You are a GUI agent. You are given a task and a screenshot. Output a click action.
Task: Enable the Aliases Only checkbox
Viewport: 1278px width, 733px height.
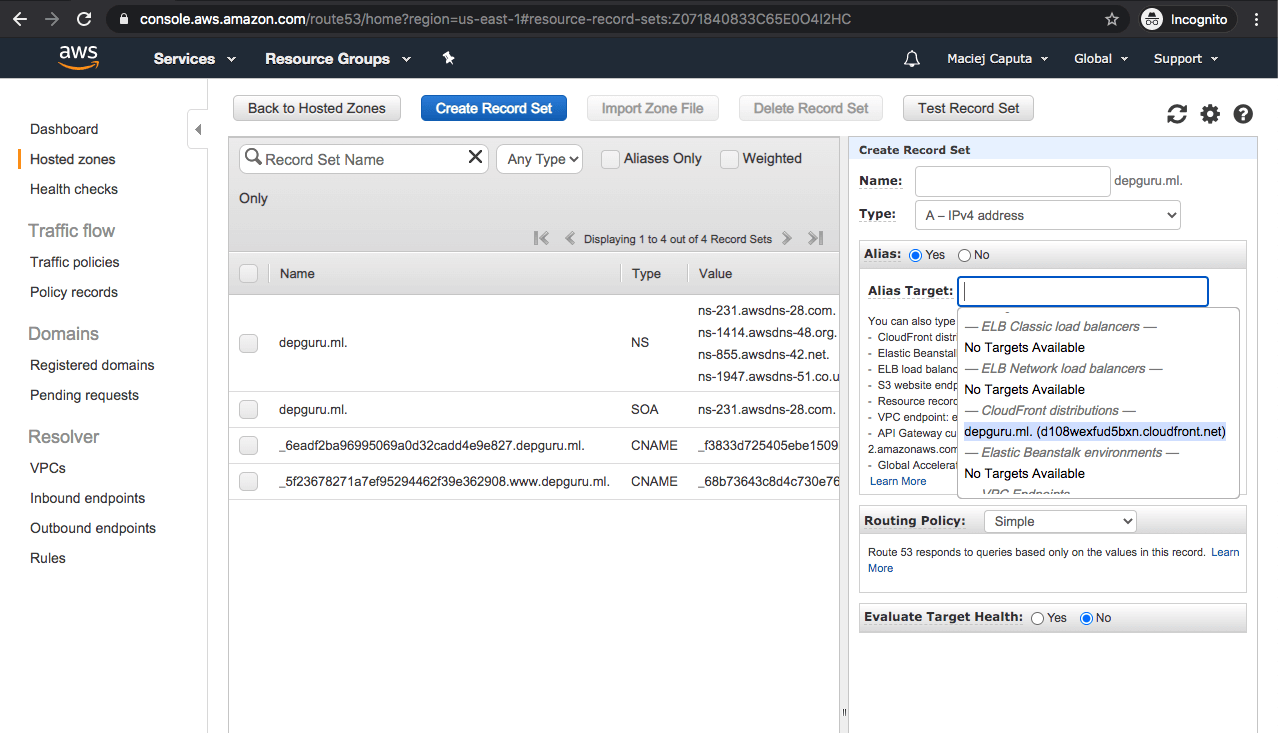point(610,159)
